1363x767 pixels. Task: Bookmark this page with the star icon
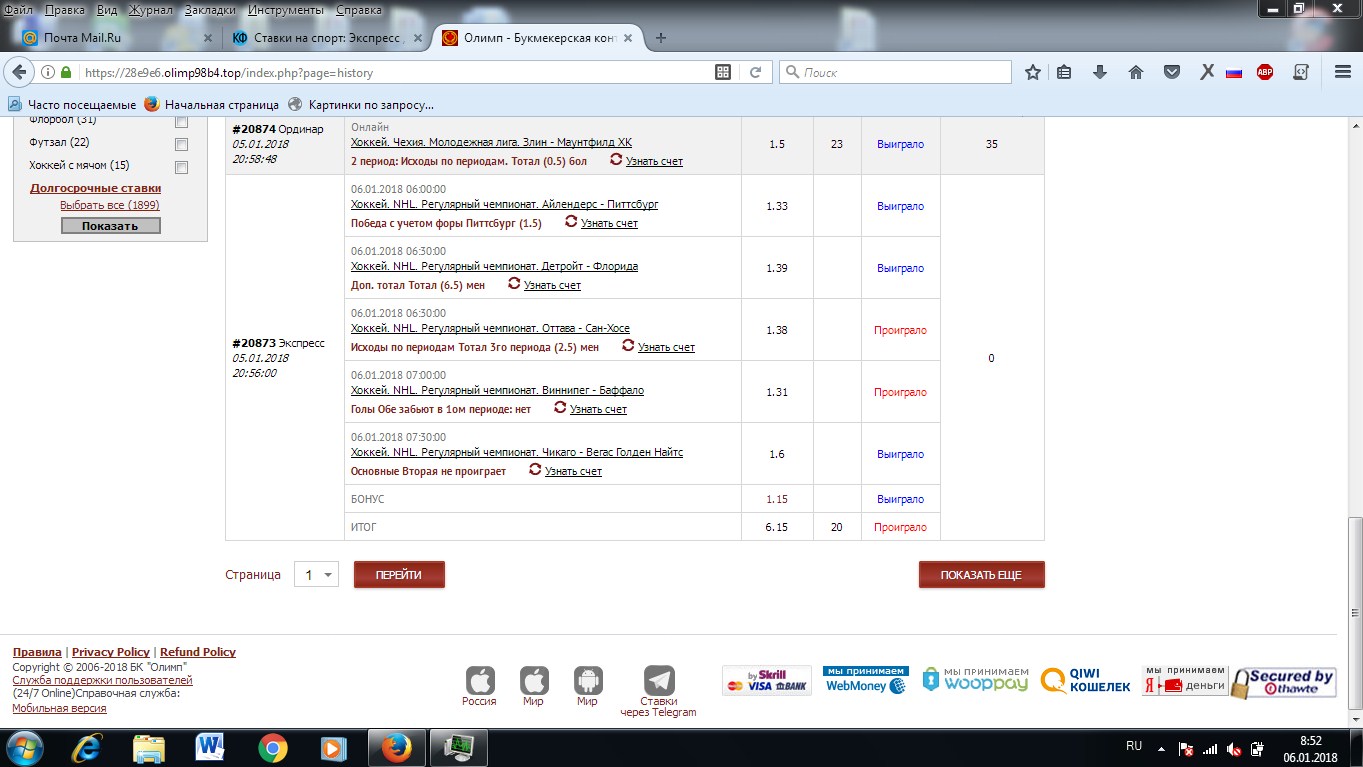1033,72
